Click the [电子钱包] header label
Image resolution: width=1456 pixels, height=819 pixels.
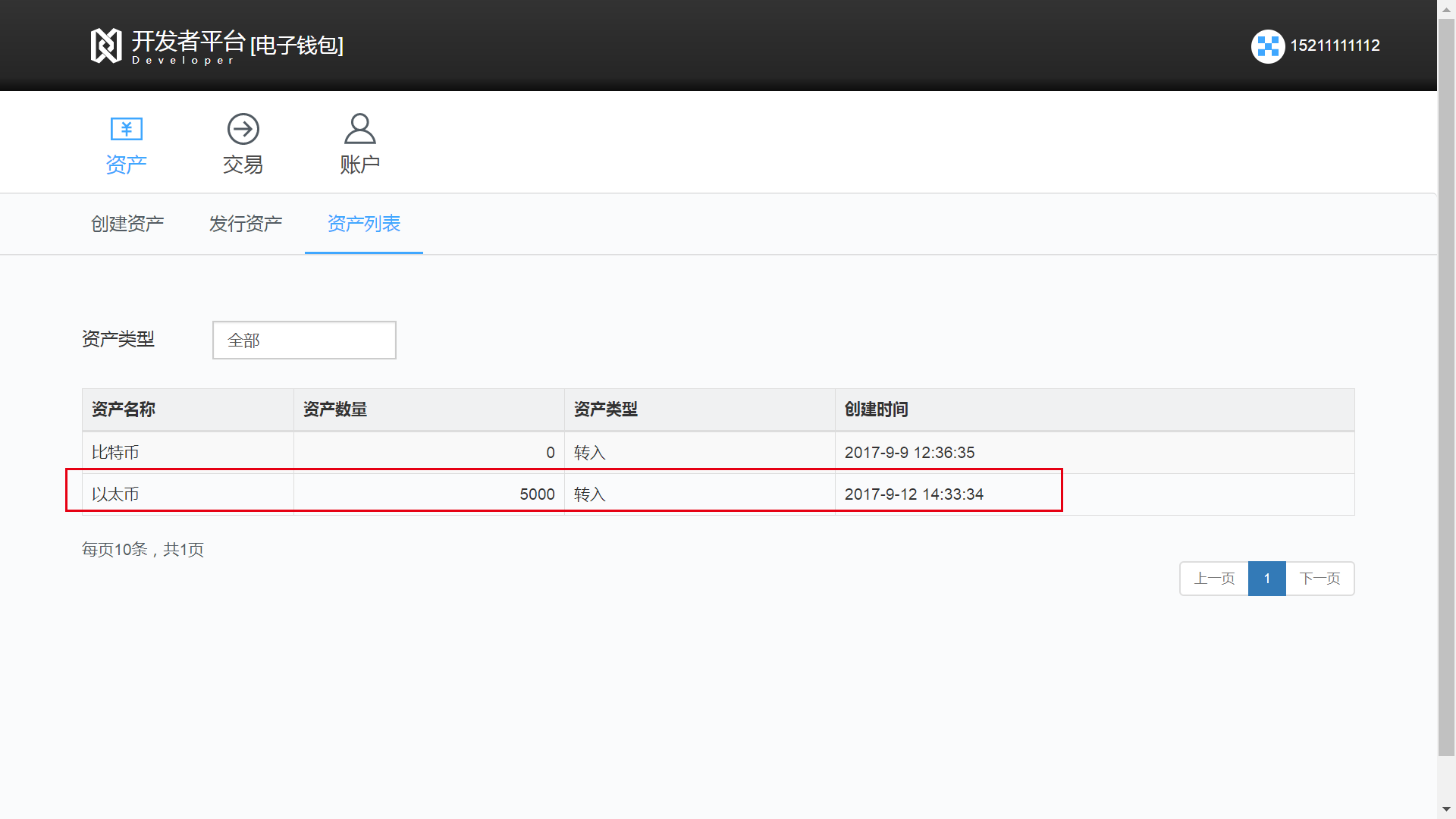coord(297,45)
